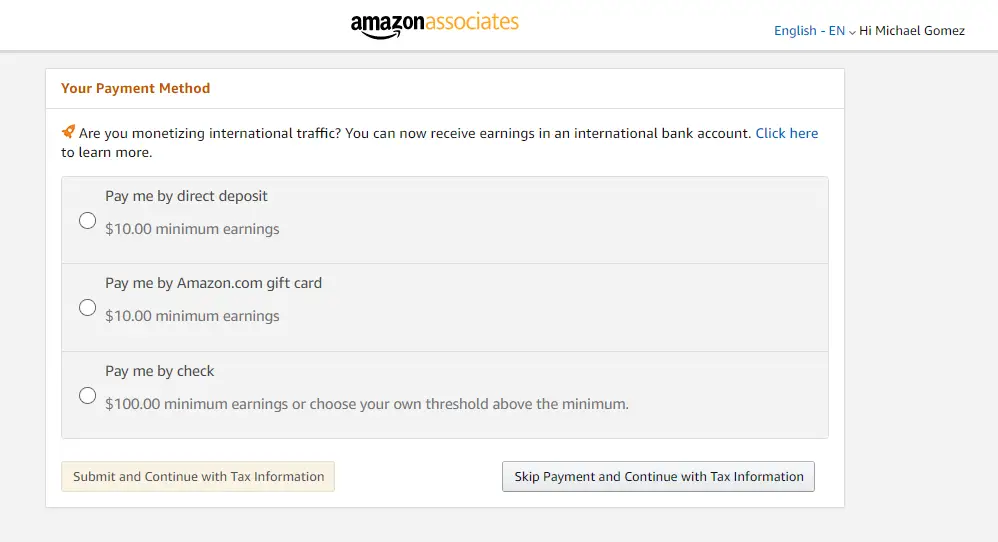The image size is (998, 542).
Task: Select the Amazon.com gift card radio button
Action: (x=87, y=308)
